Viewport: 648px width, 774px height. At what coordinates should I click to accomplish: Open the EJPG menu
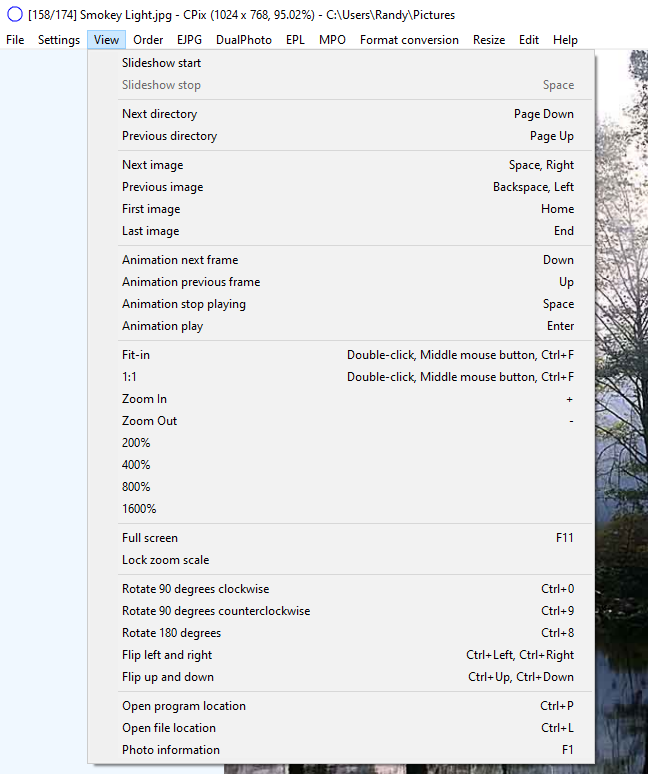(190, 40)
